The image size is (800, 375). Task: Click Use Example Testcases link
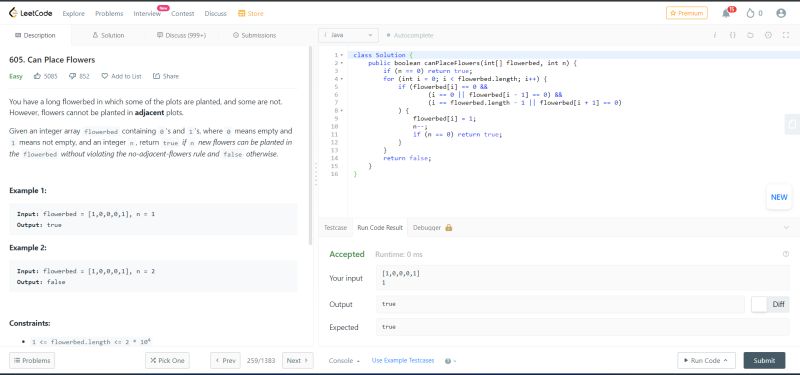tap(403, 360)
